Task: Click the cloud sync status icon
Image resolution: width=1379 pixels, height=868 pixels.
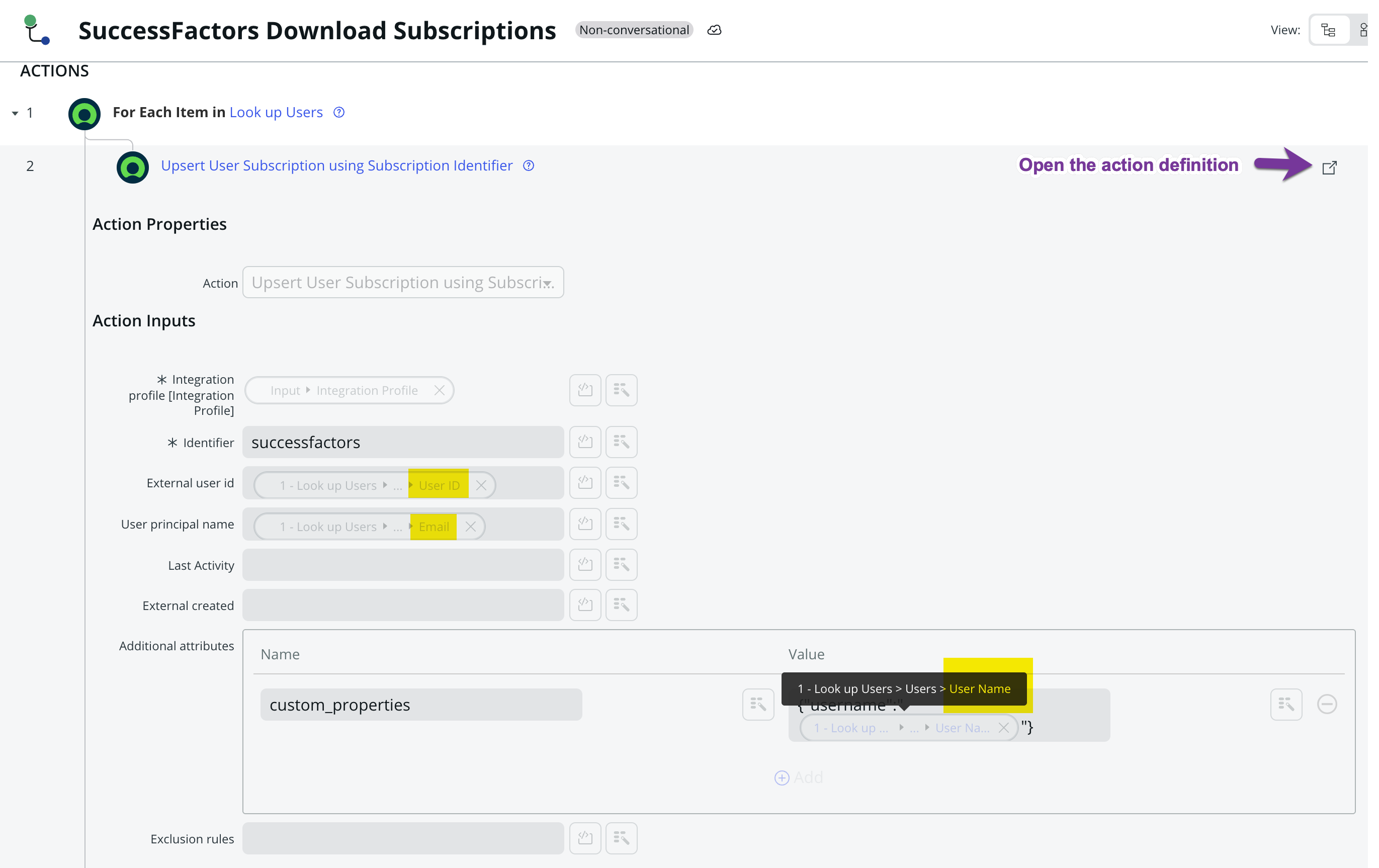Action: (x=714, y=30)
